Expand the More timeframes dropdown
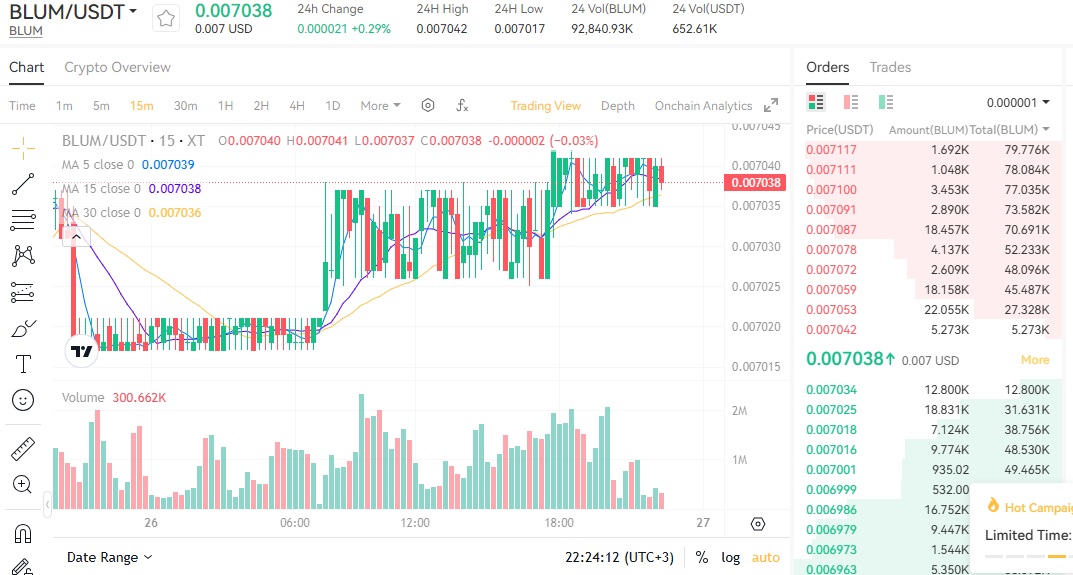1073x575 pixels. tap(380, 105)
